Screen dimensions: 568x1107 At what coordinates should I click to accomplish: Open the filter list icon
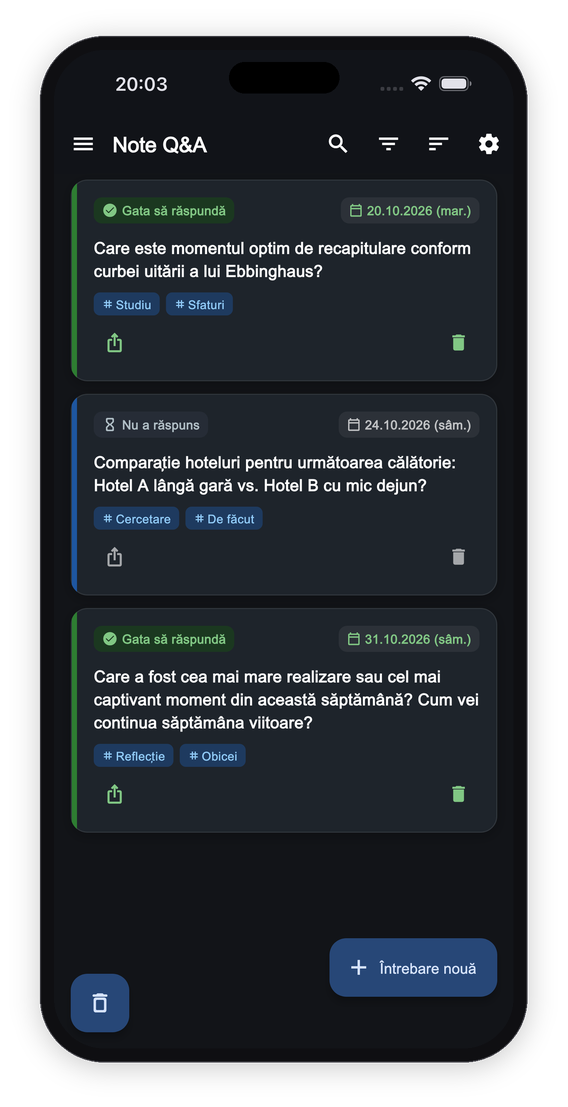coord(388,145)
